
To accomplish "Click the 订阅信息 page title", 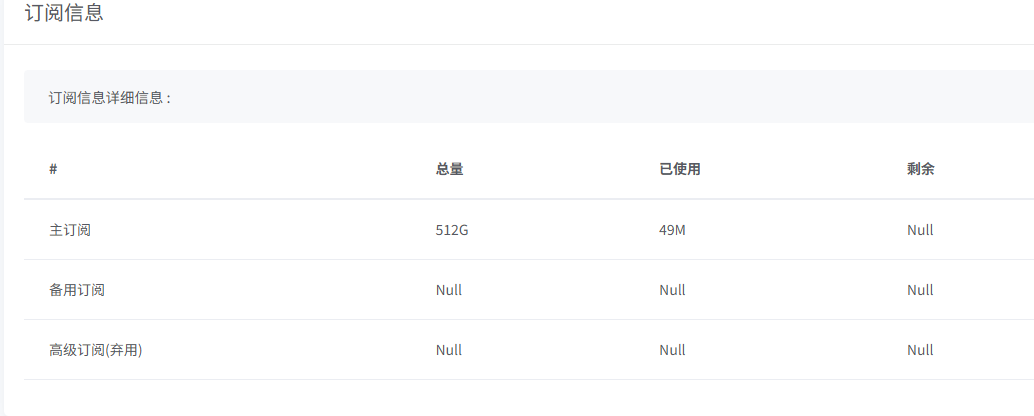I will (x=64, y=14).
